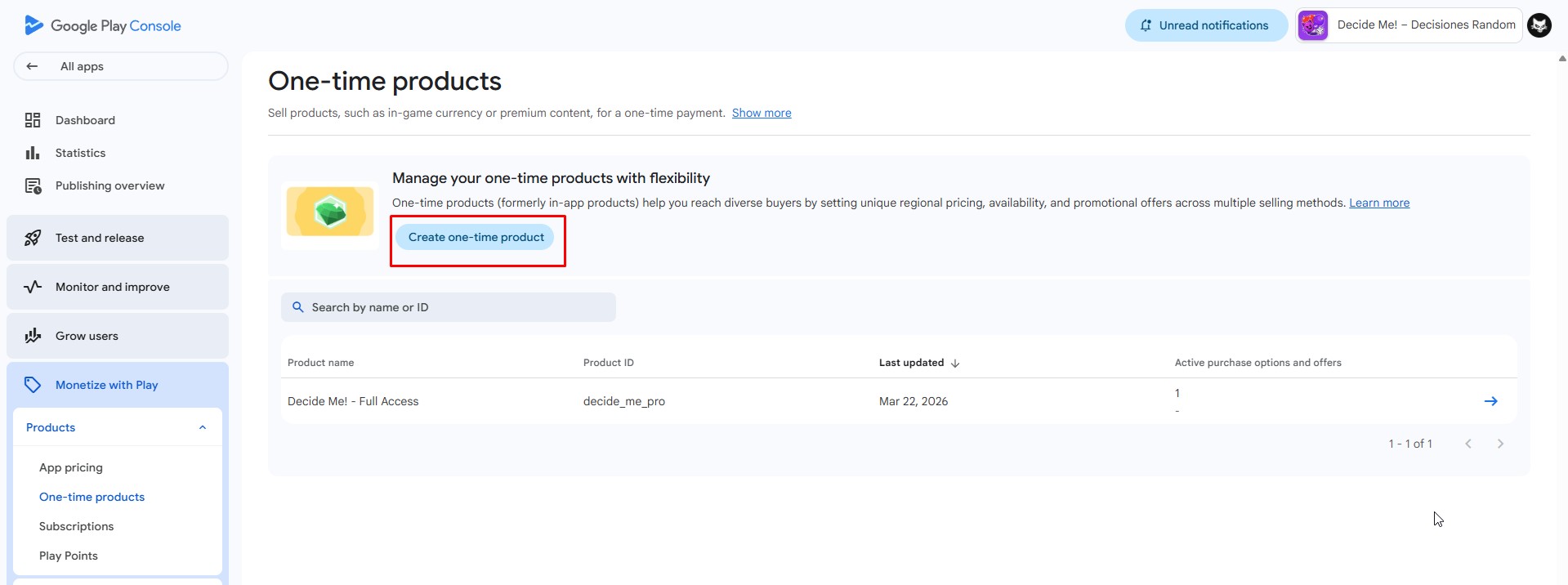Click Create one-time product button
This screenshot has height=585, width=1568.
pos(476,237)
